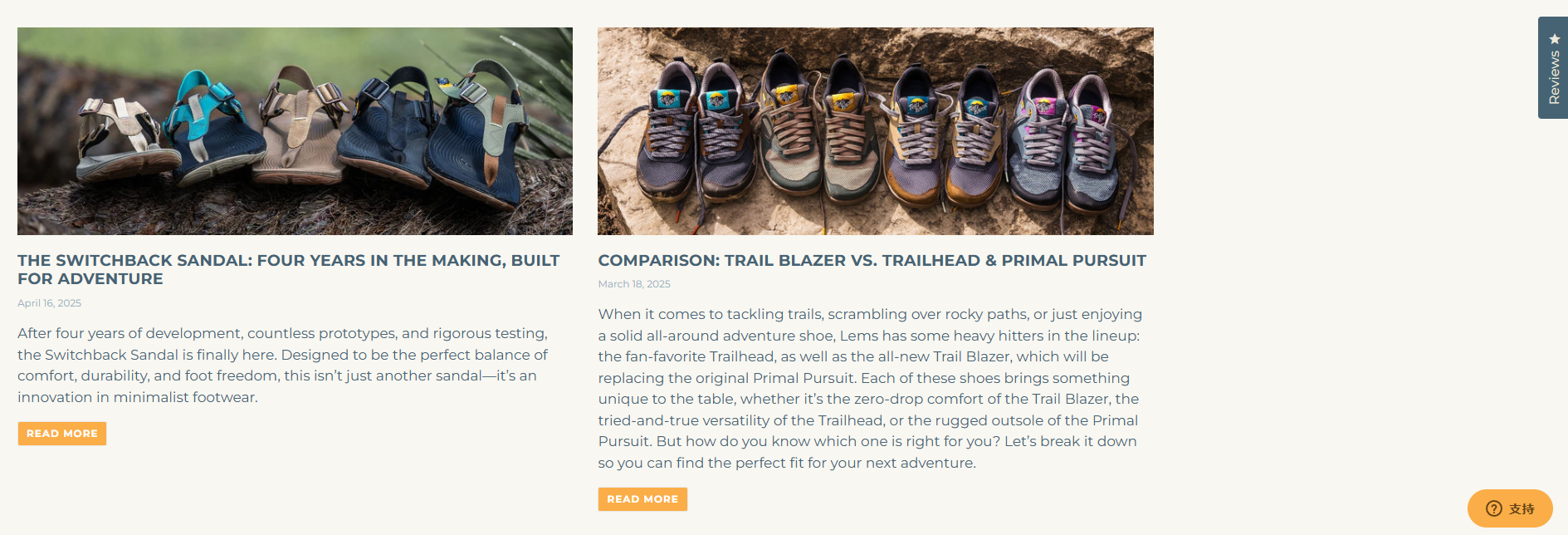Click the question mark support icon
Screen dimensions: 1568x535
(1494, 508)
